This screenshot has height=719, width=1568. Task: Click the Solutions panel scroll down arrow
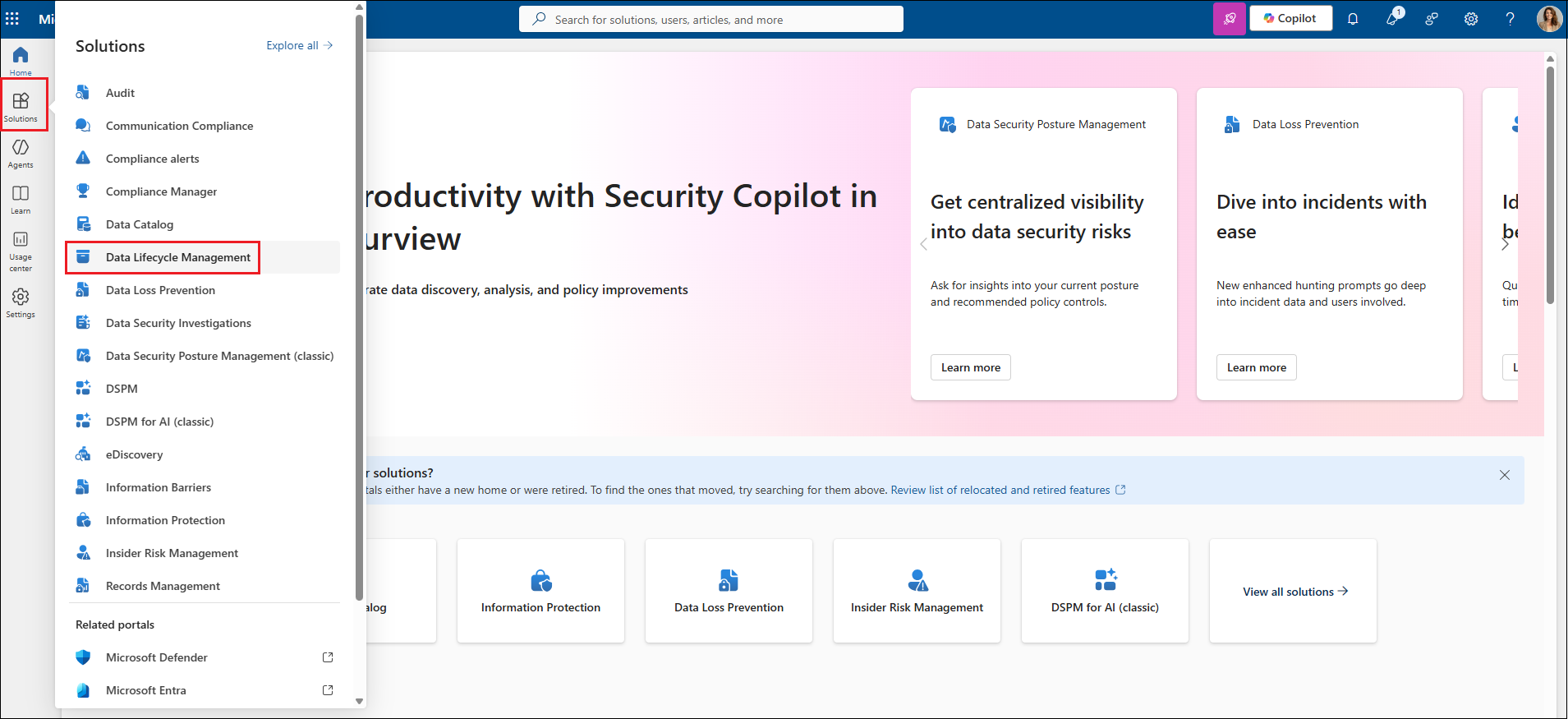click(359, 701)
